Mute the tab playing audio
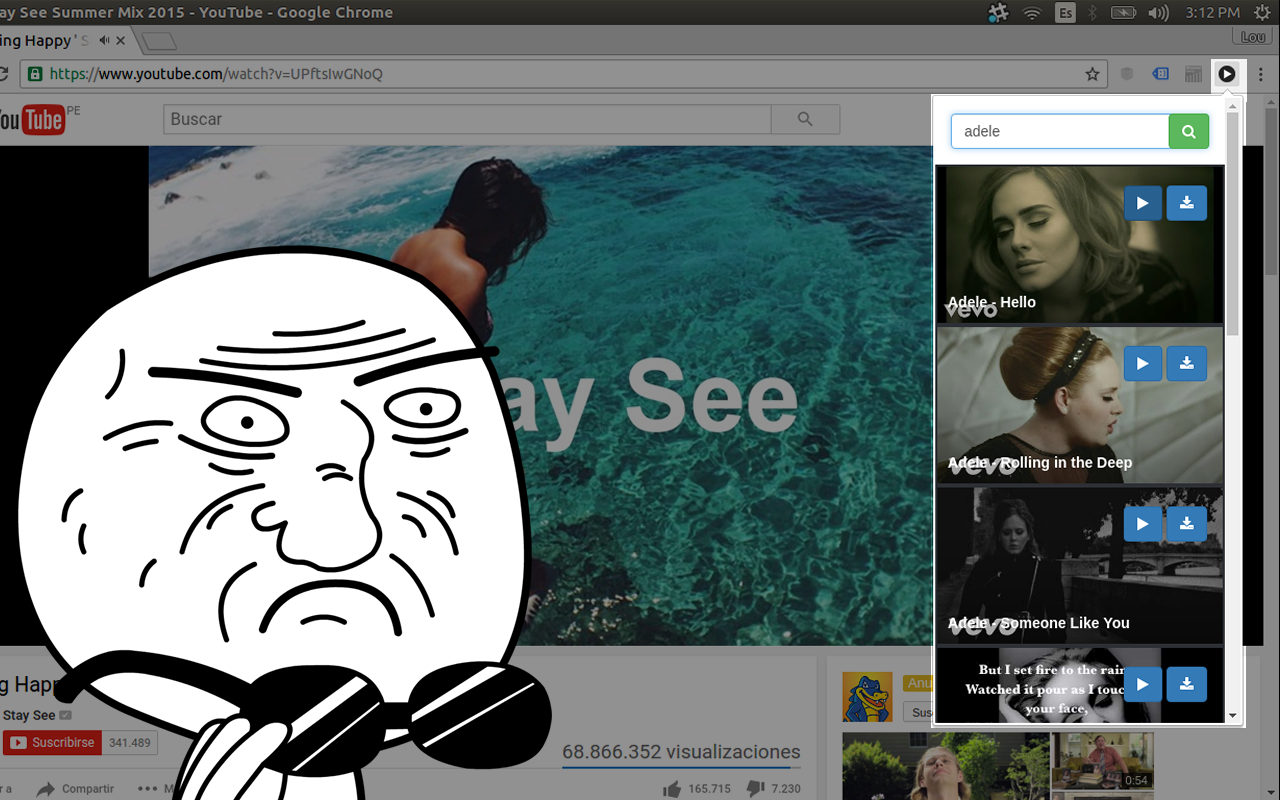Viewport: 1280px width, 800px height. click(104, 40)
